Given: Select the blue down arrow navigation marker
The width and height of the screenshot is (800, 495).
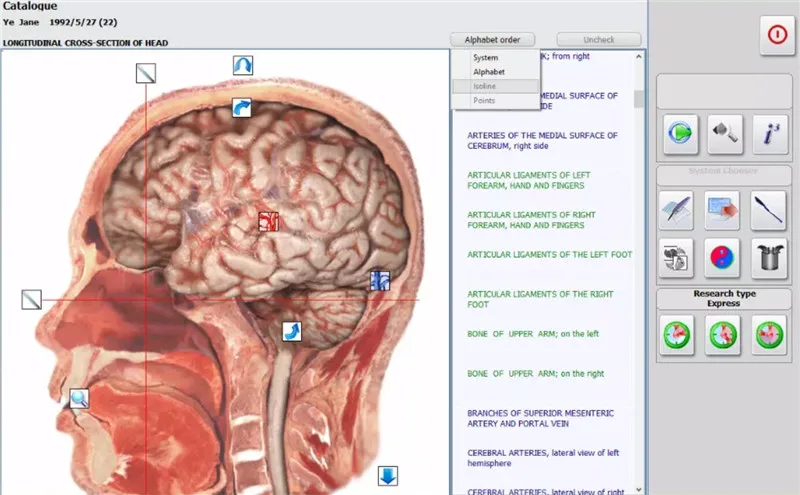Looking at the screenshot, I should coord(388,475).
